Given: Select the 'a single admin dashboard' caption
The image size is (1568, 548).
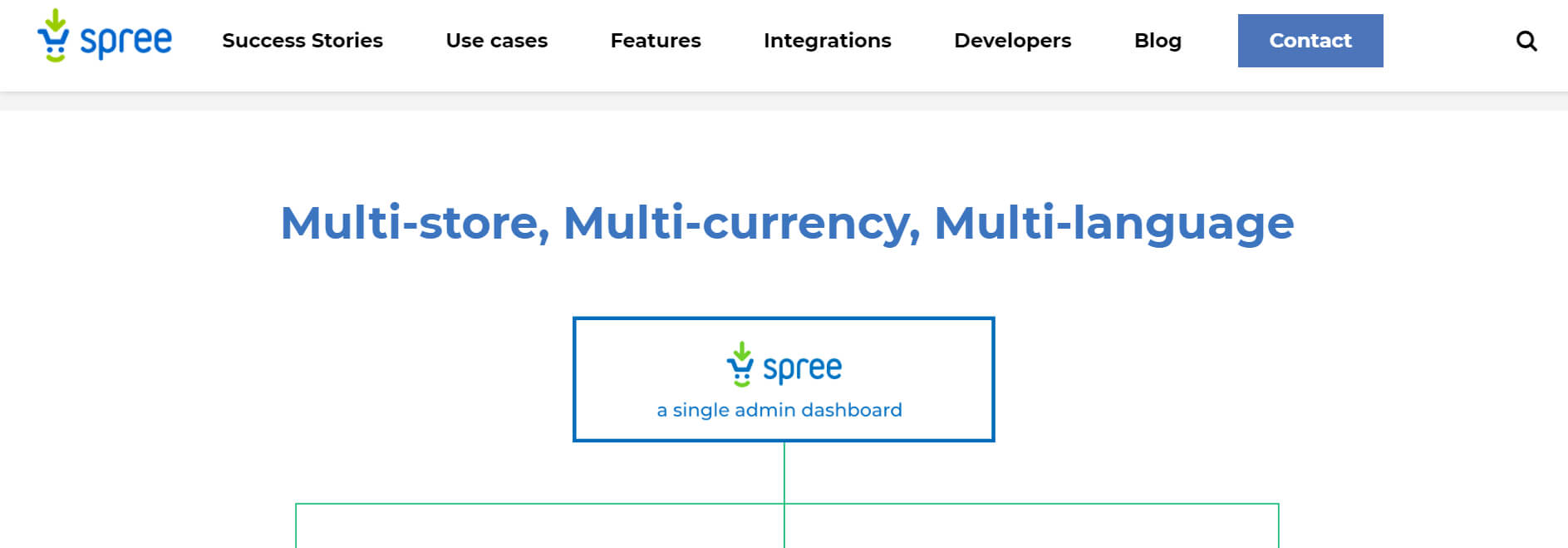Looking at the screenshot, I should click(779, 410).
